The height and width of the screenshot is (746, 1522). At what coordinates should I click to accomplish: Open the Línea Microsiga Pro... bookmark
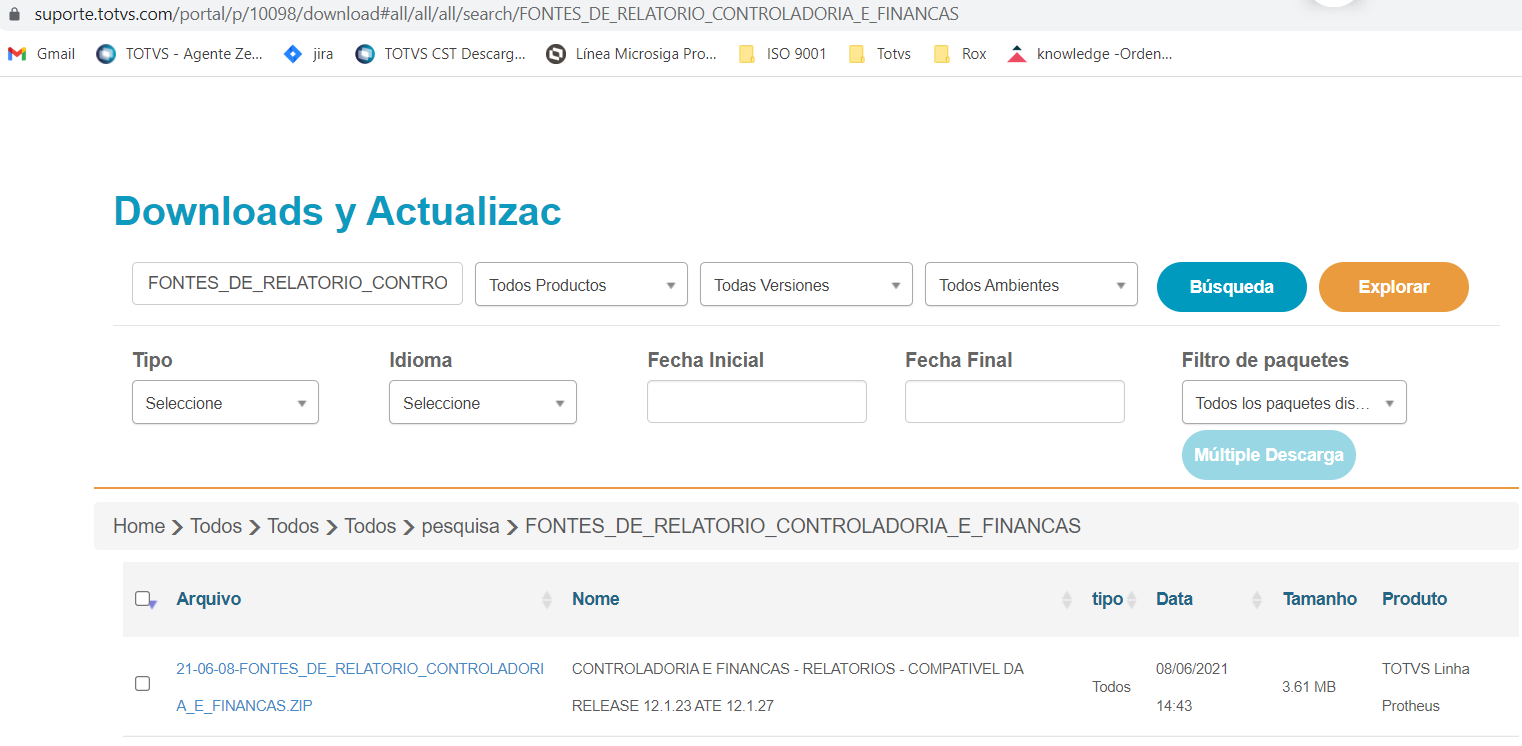(x=631, y=54)
